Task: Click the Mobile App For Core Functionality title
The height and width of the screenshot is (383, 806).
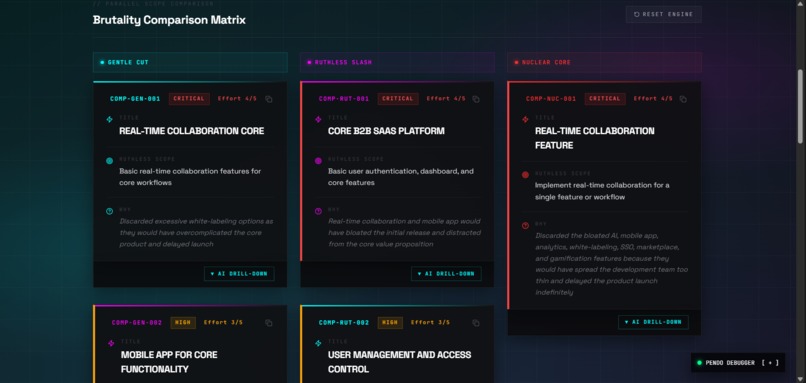Action: point(169,362)
